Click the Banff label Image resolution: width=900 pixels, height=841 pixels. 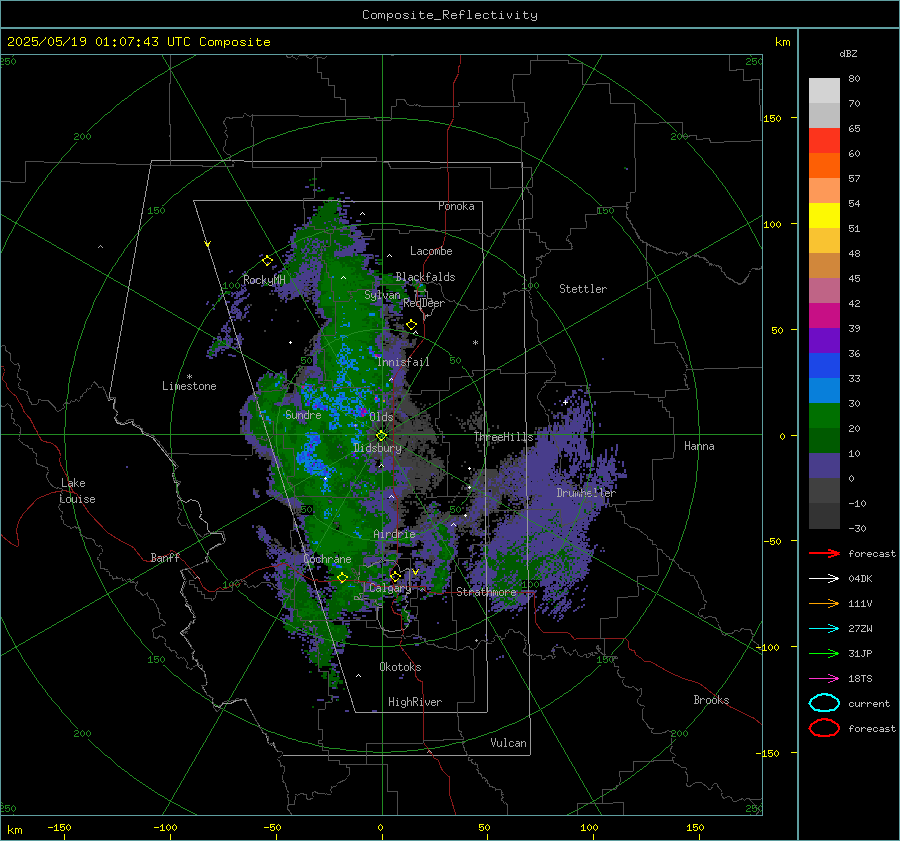(165, 557)
